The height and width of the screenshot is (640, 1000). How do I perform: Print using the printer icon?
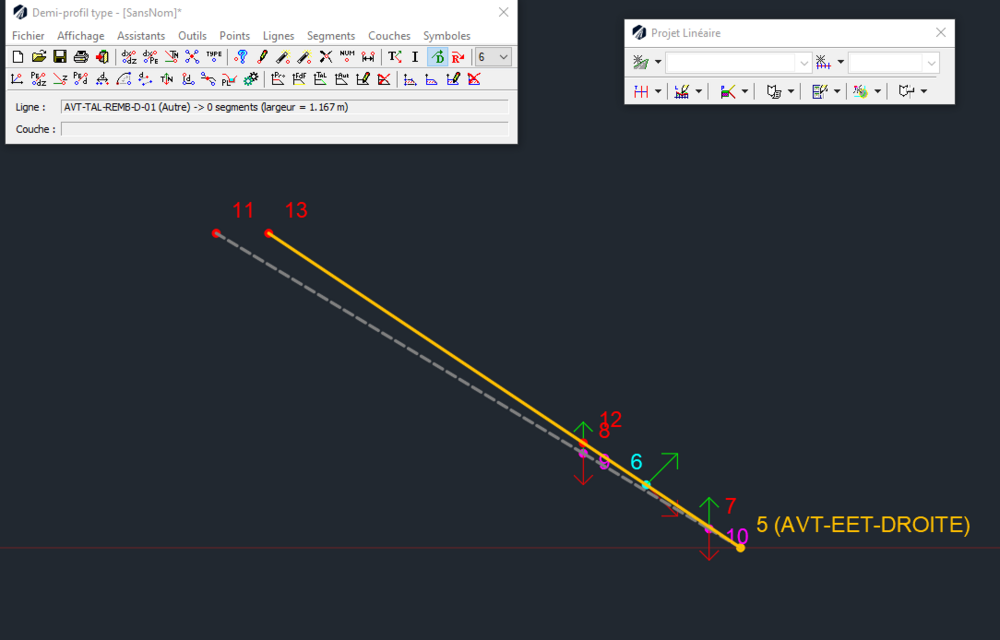[81, 57]
